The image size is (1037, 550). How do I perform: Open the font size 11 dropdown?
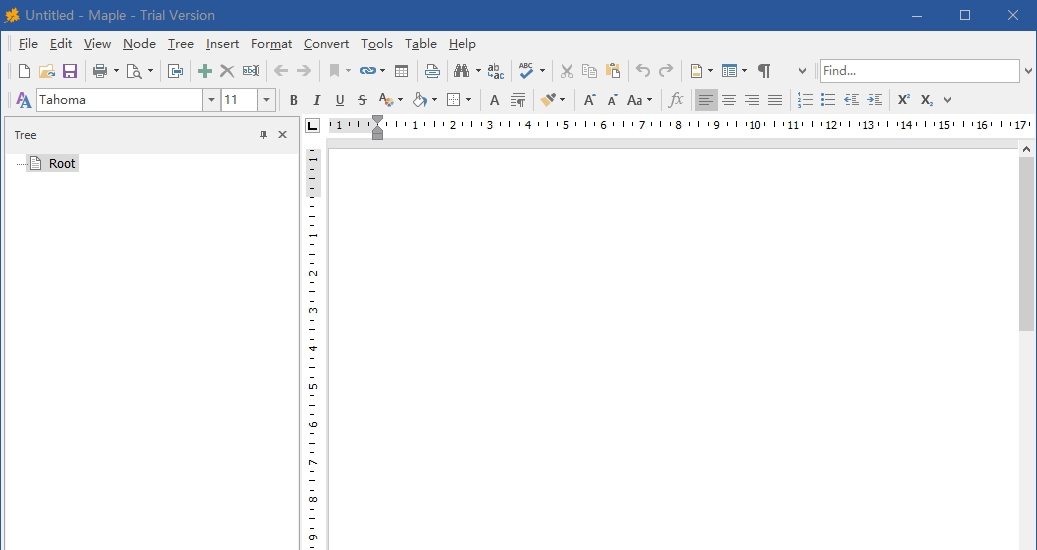[267, 100]
